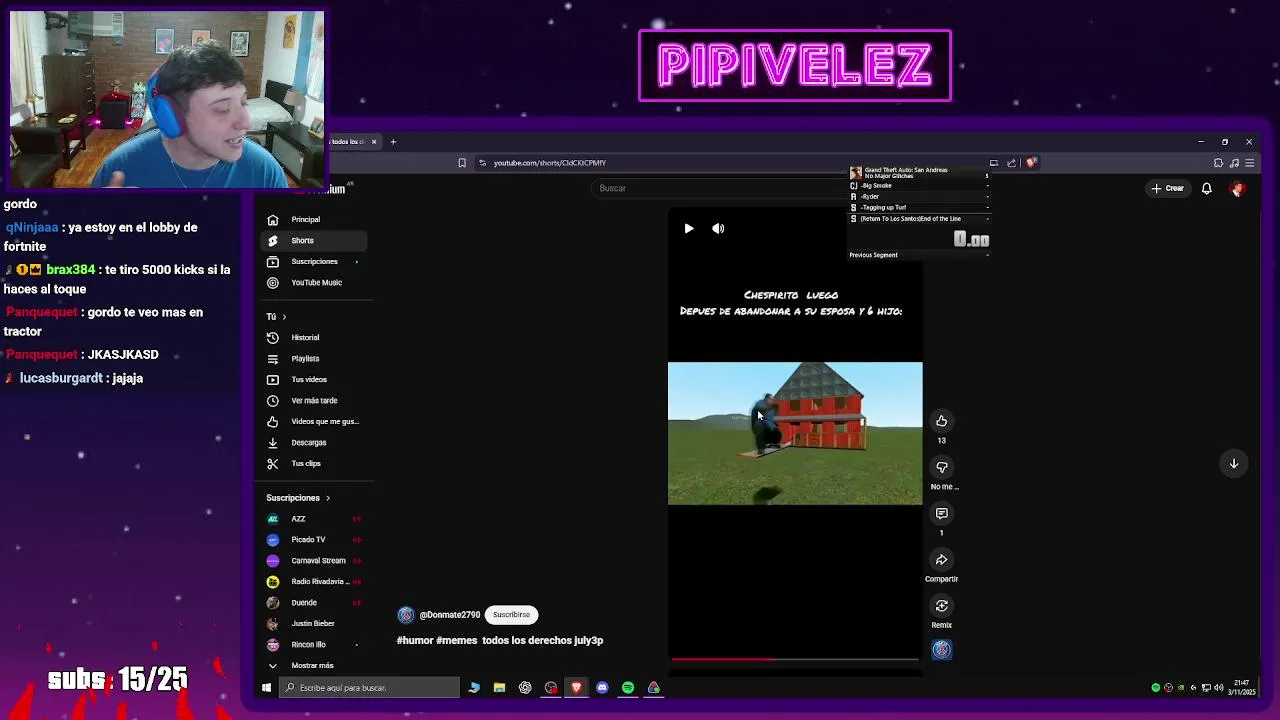Click the Previous Segment row
This screenshot has width=1280, height=720.
[x=919, y=255]
